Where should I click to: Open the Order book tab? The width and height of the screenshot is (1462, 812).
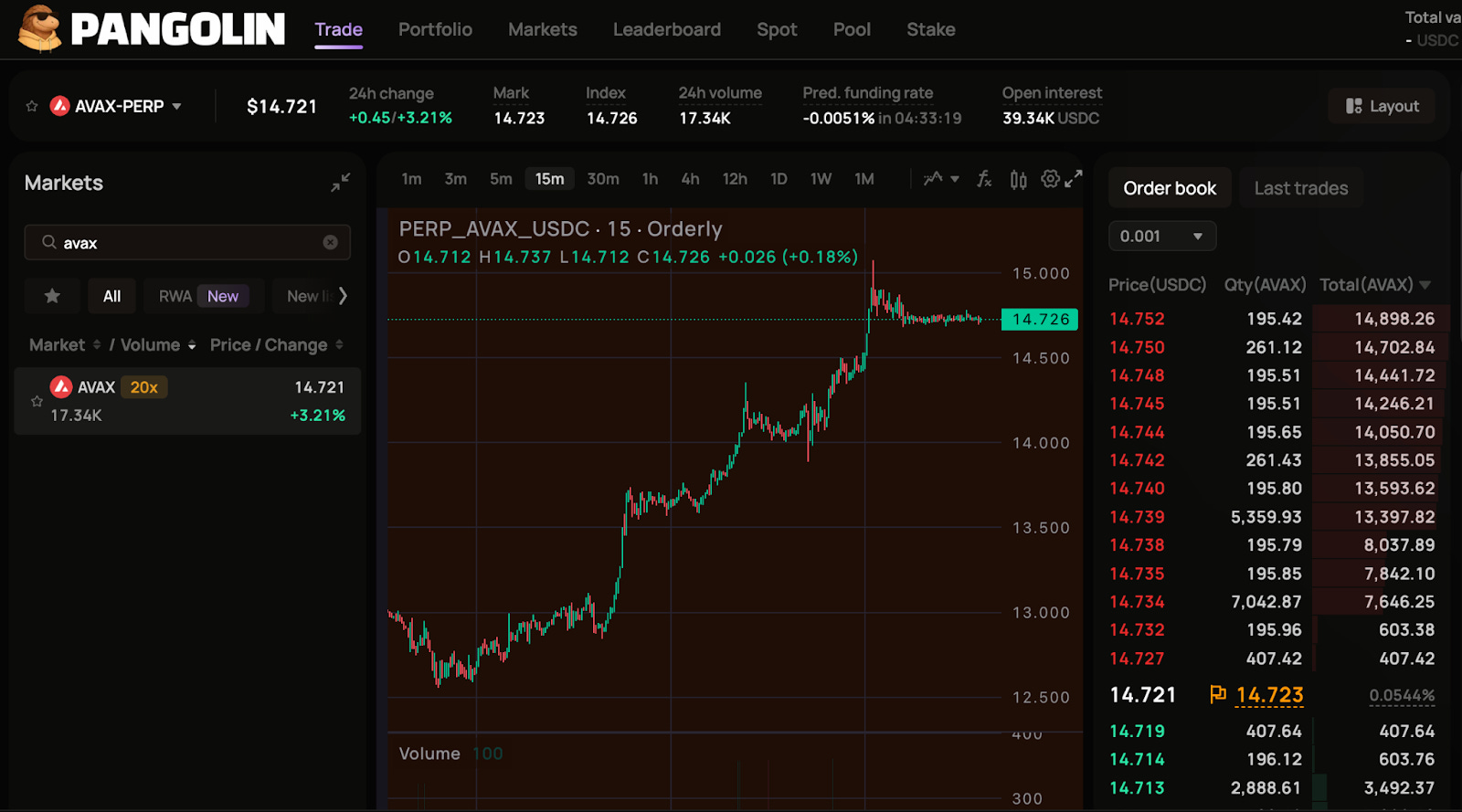coord(1170,188)
